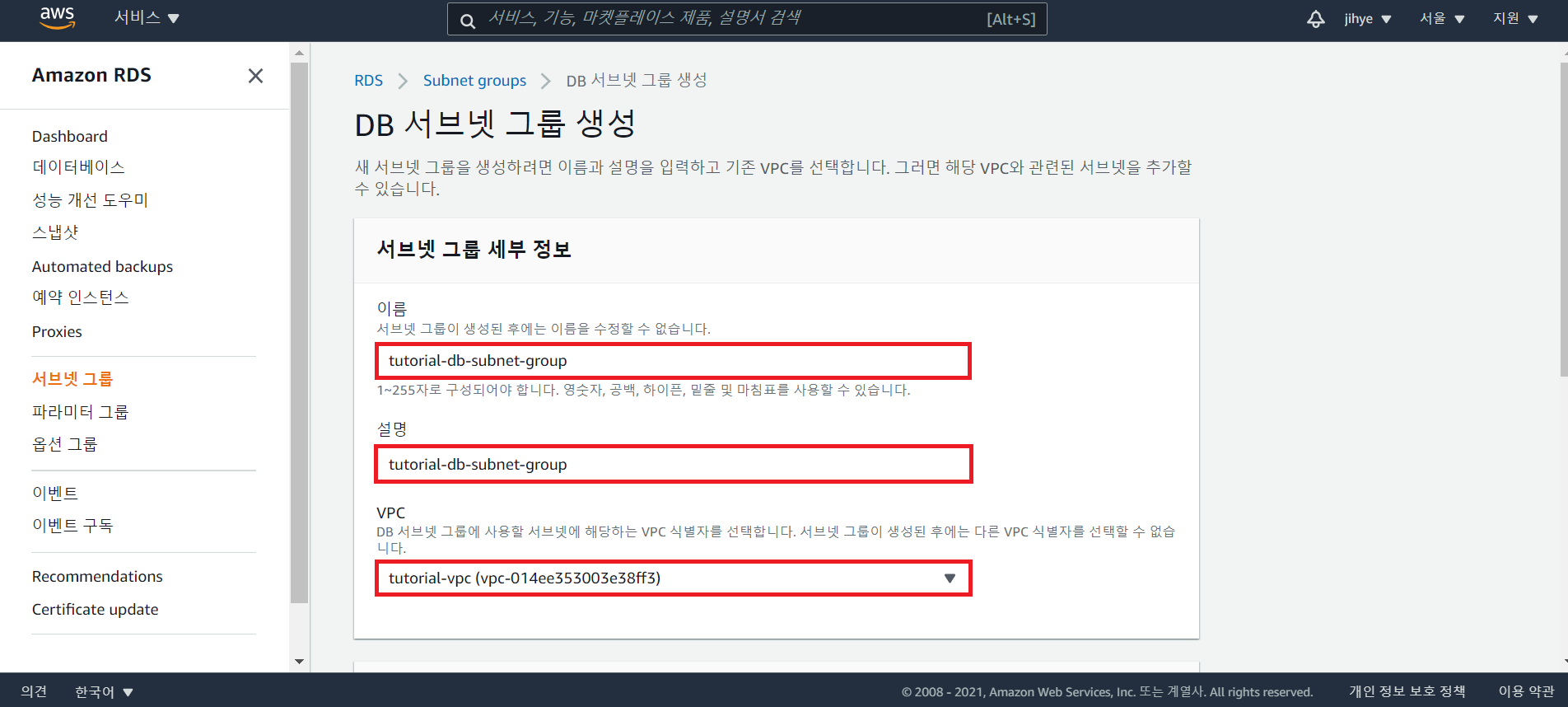
Task: Open 성능 개선 도우미 page
Action: (90, 200)
